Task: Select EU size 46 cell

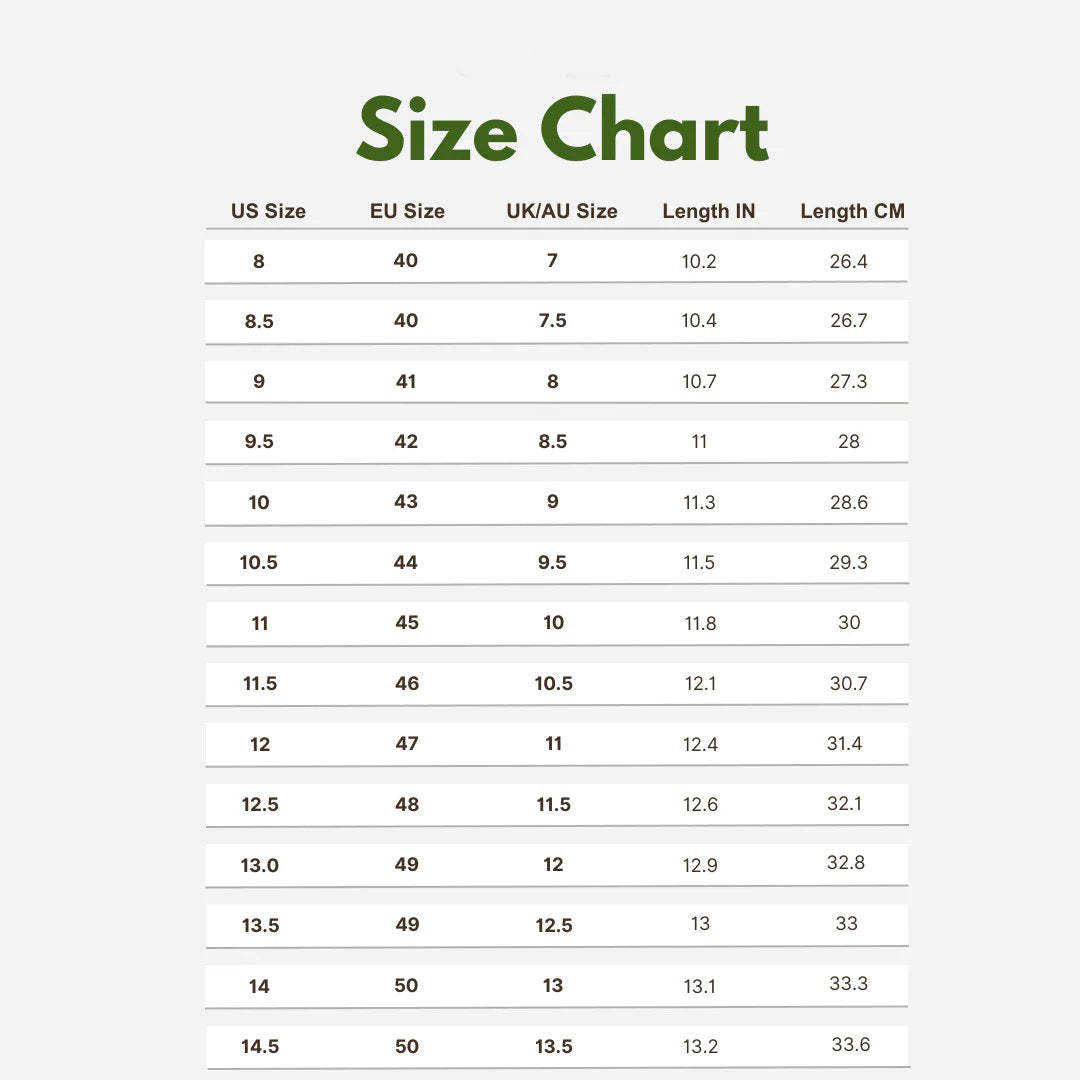Action: 407,684
